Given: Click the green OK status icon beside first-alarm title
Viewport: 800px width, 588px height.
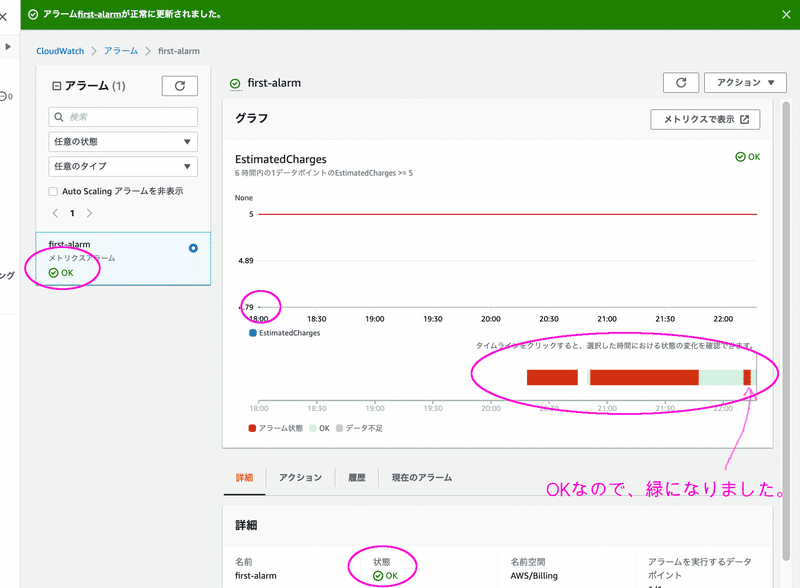Looking at the screenshot, I should click(235, 84).
